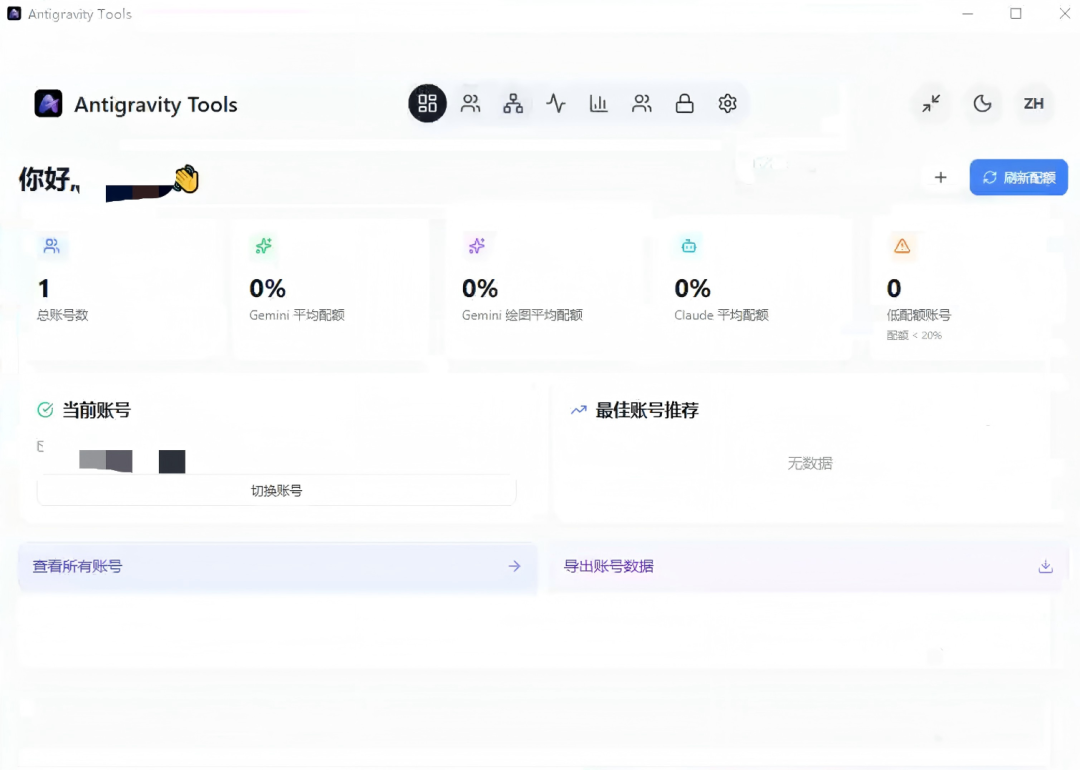Open the activity pulse monitor icon

click(556, 103)
